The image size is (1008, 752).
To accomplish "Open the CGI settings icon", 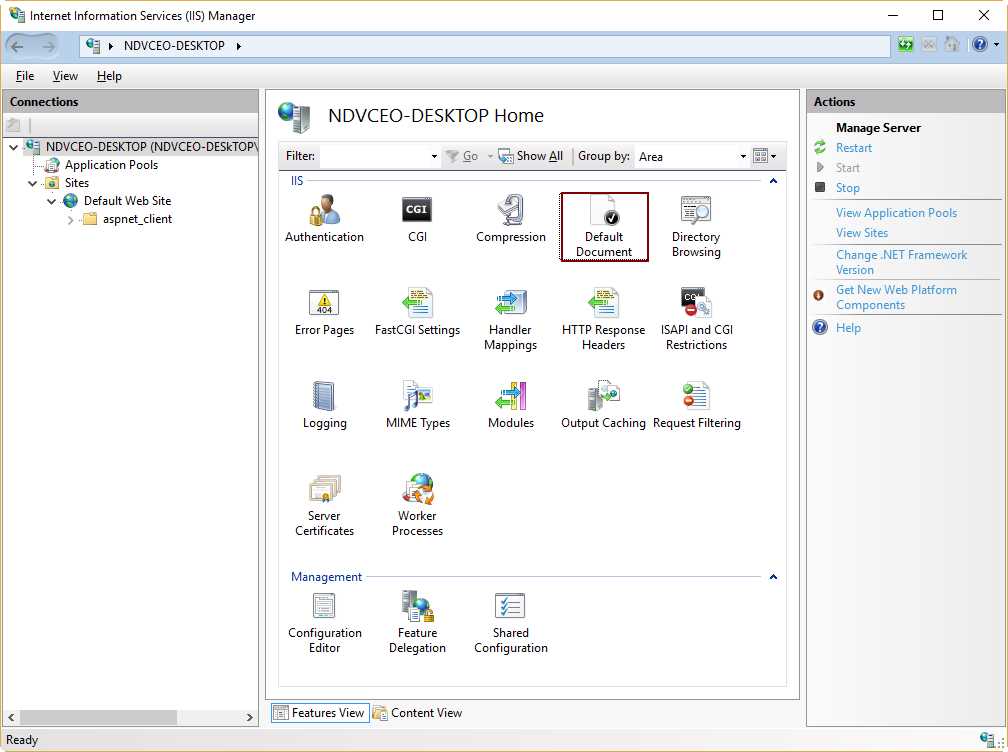I will point(417,210).
